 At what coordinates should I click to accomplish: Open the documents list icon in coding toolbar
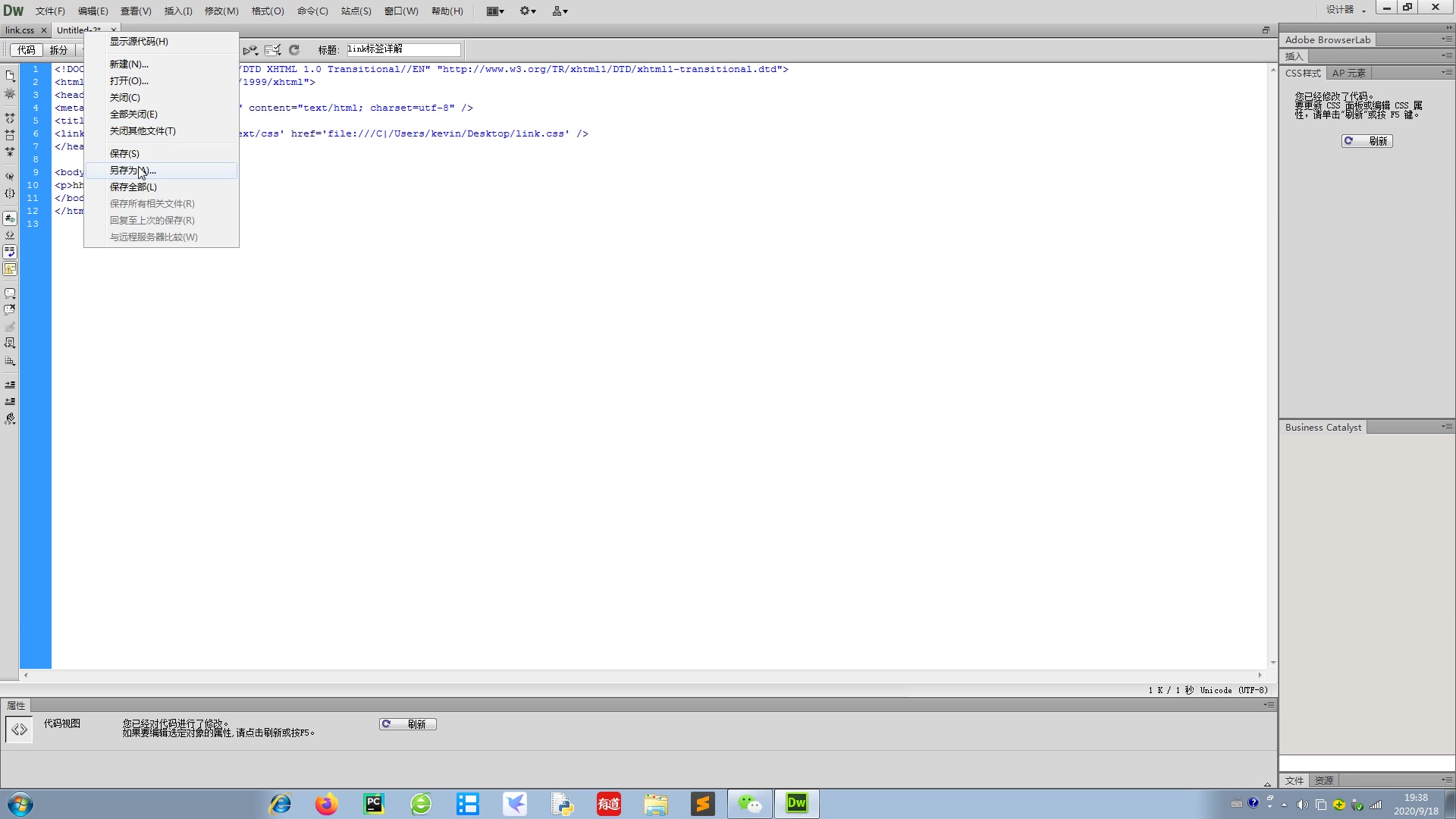pos(10,76)
